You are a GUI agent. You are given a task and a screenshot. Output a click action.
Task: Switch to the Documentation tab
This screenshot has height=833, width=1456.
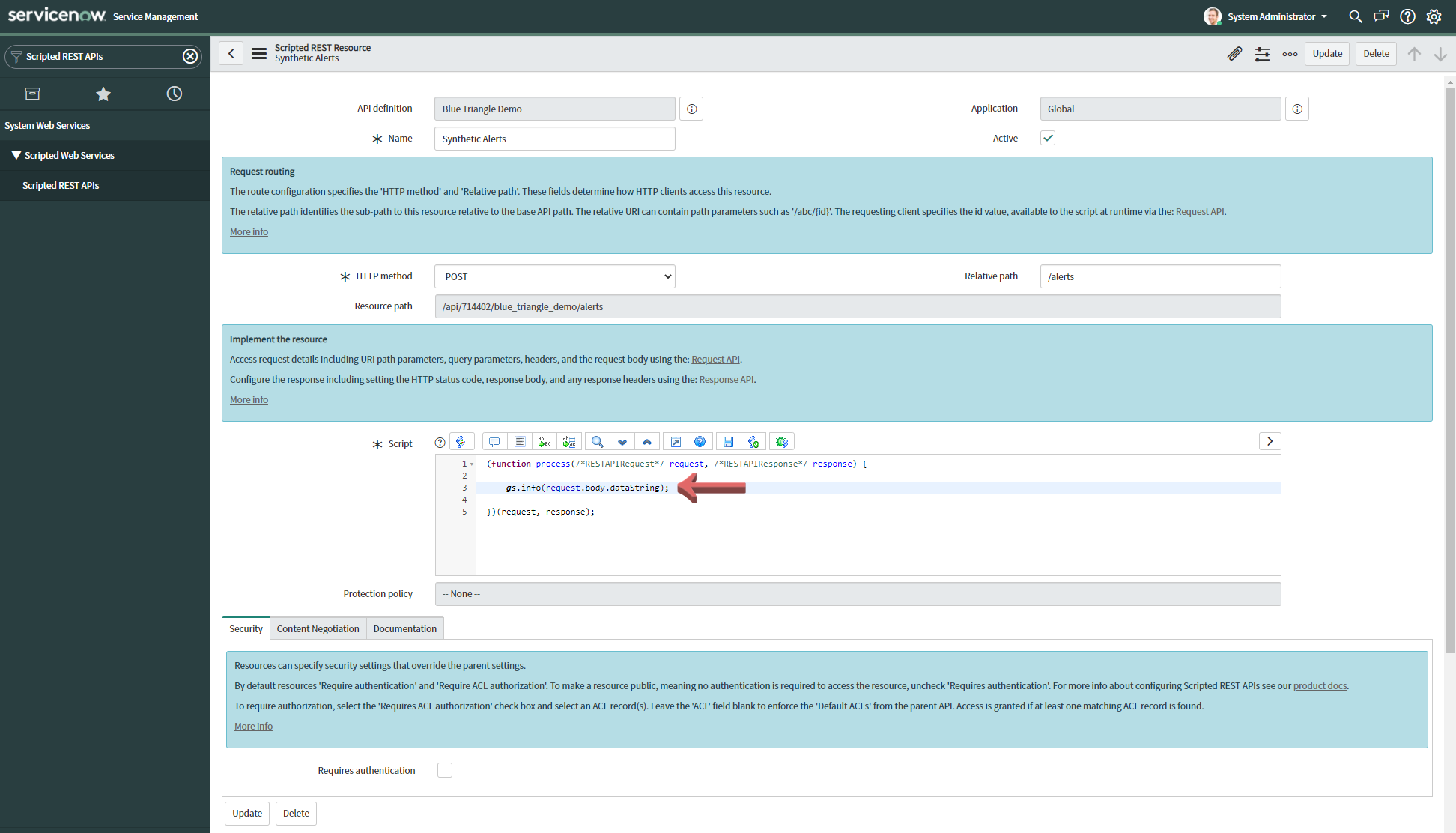[405, 628]
